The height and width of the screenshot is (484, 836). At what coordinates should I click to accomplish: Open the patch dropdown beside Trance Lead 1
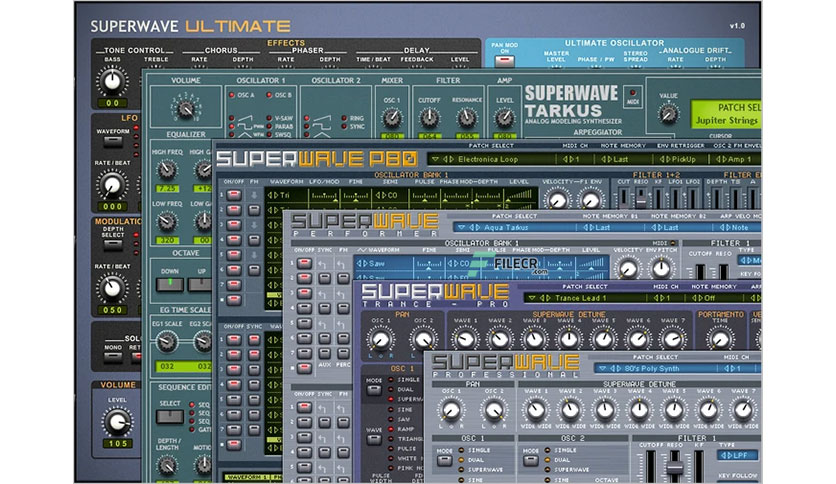(532, 298)
